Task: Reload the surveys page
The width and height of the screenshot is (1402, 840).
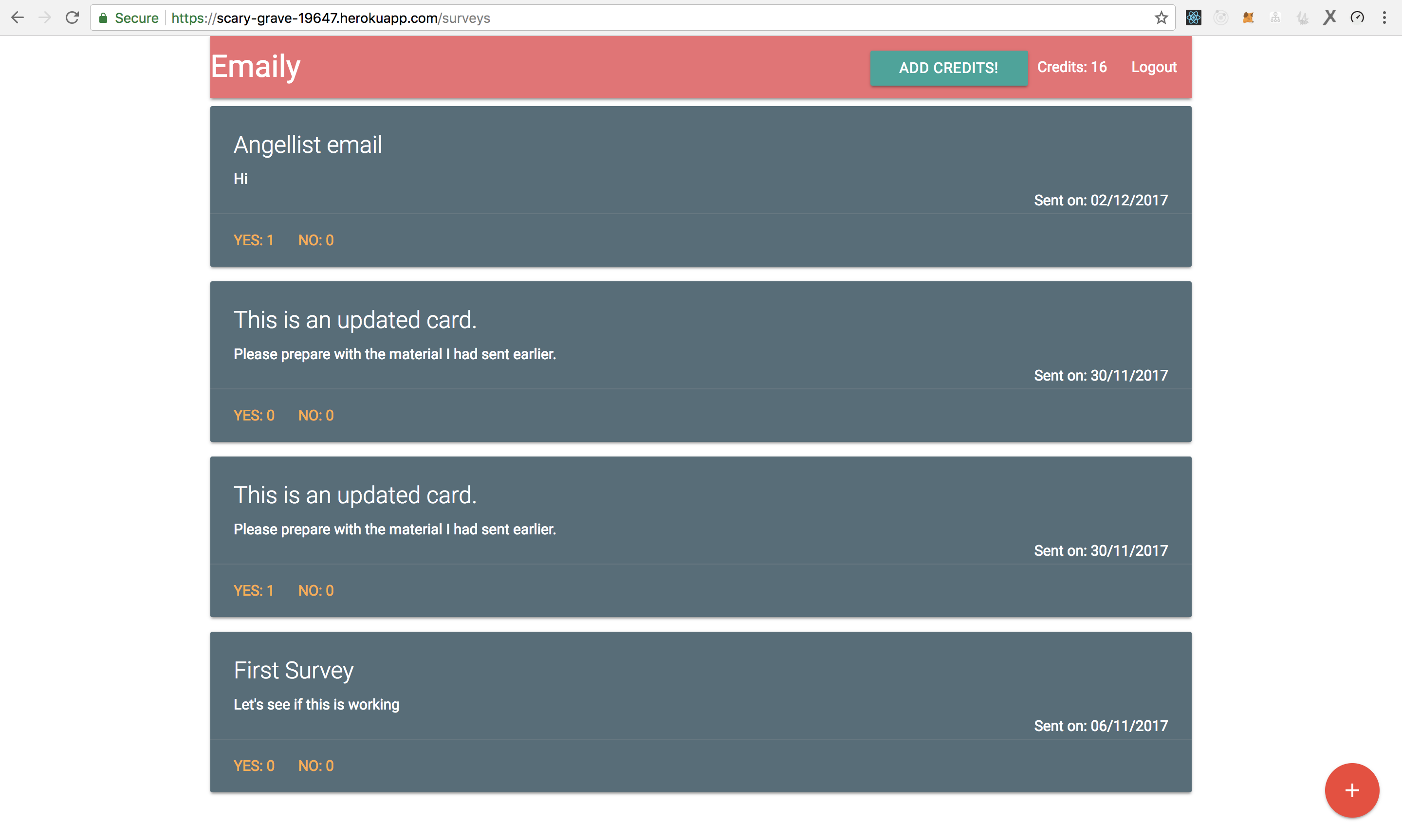Action: point(72,18)
